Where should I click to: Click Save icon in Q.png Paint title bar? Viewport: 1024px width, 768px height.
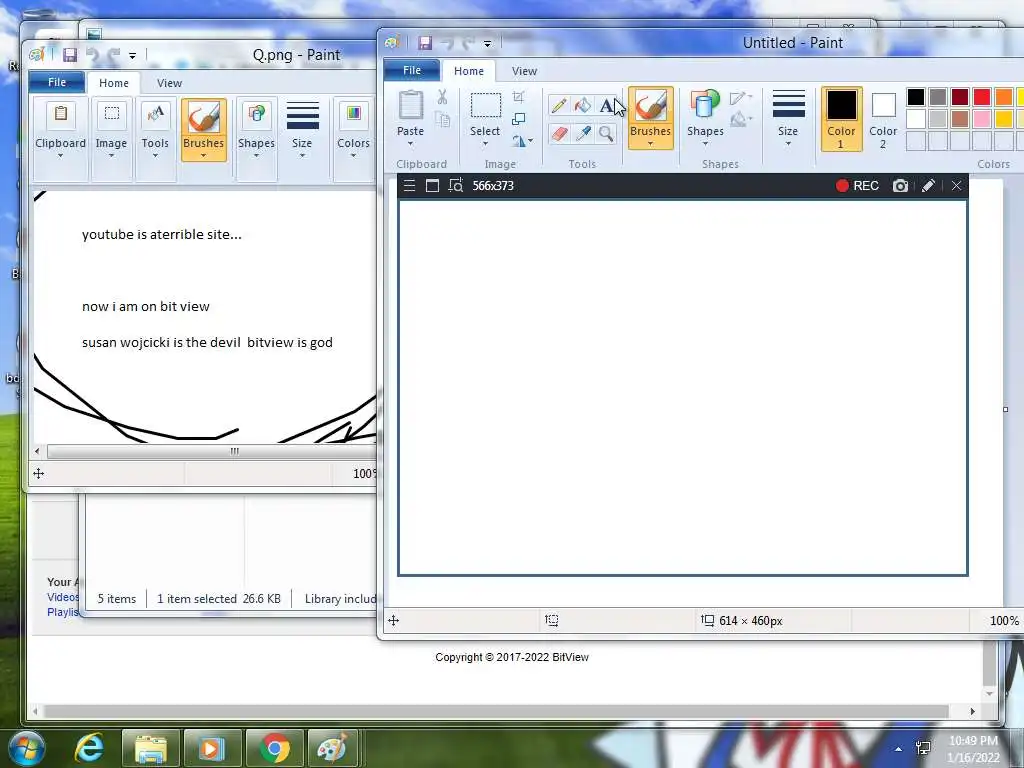pos(70,56)
